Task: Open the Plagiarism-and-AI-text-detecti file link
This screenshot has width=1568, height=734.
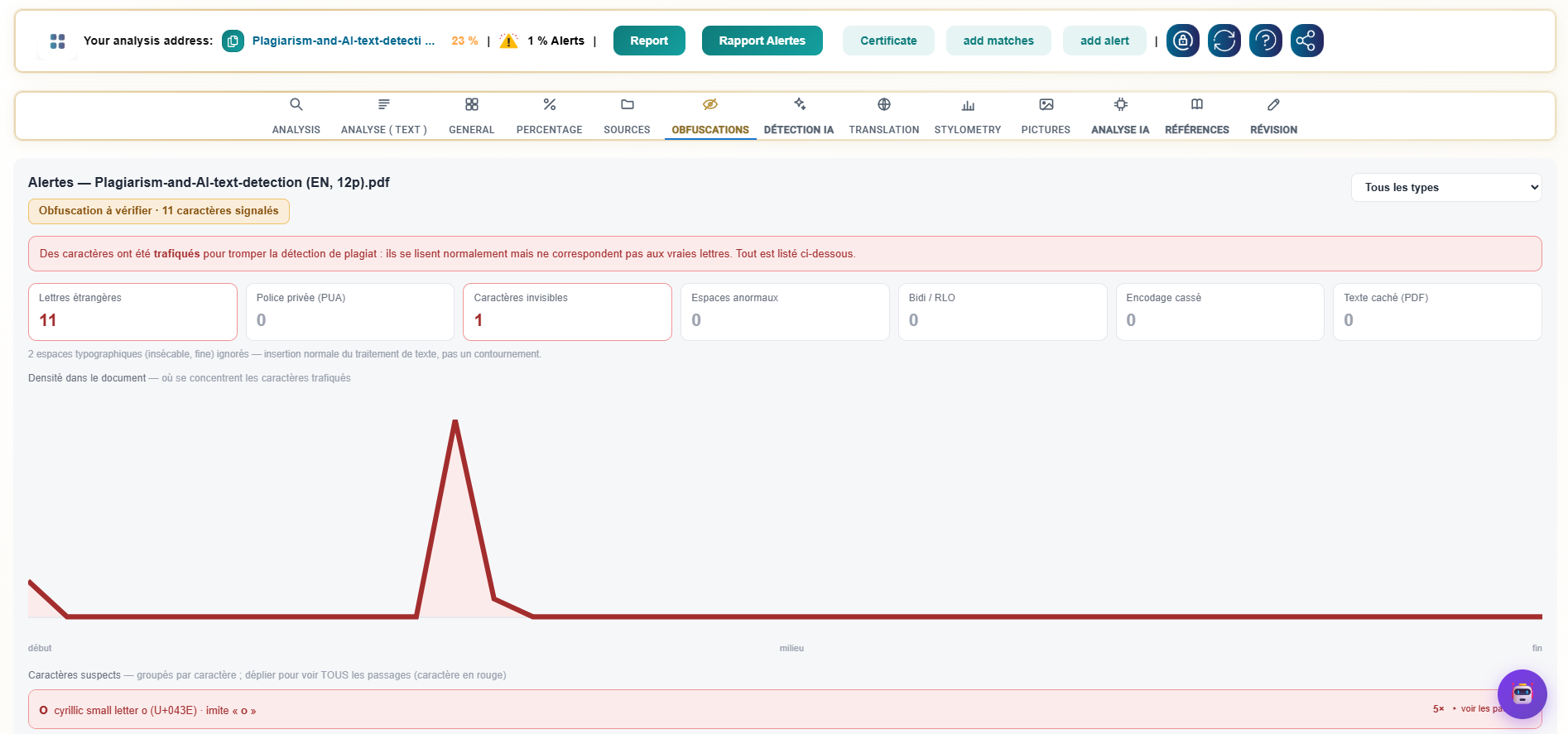Action: pos(344,41)
